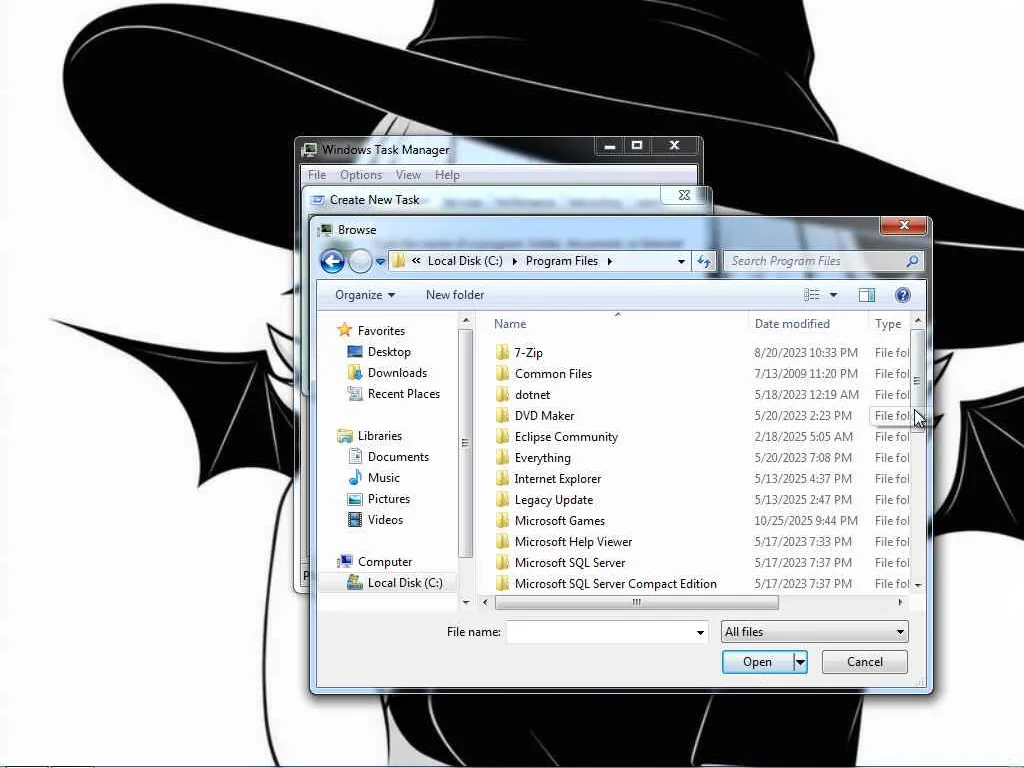Viewport: 1024px width, 768px height.
Task: Open the File name history dropdown arrow
Action: point(700,632)
